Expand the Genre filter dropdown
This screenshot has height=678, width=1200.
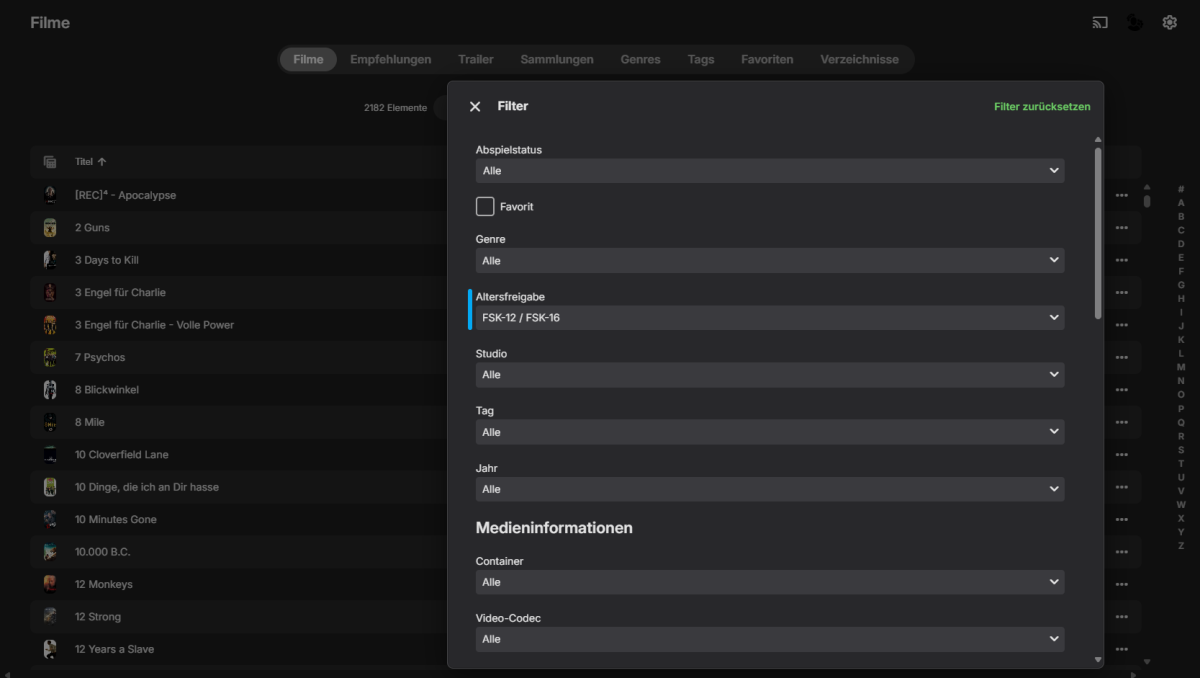(769, 261)
